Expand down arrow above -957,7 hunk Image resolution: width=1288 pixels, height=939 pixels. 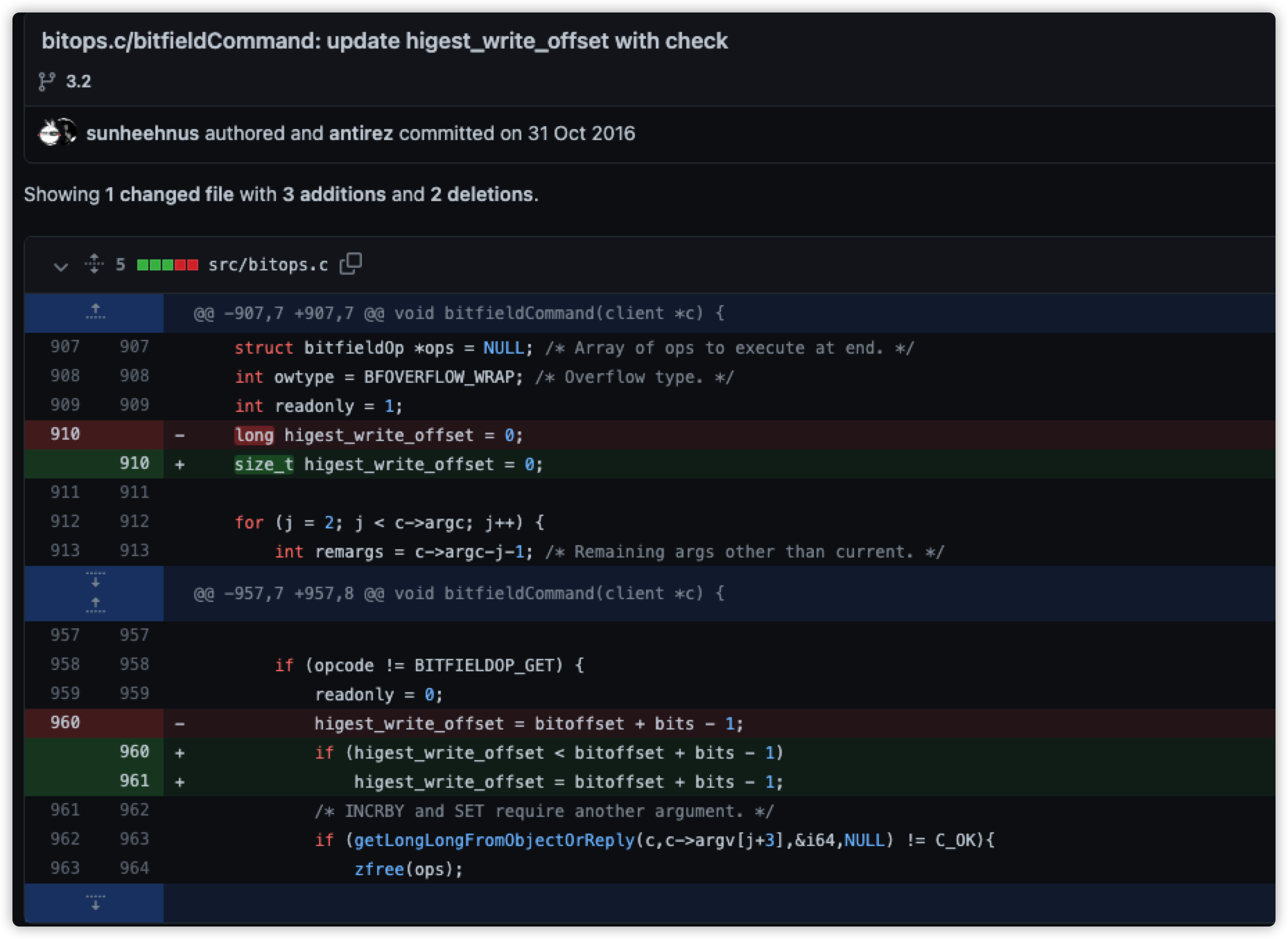click(95, 580)
